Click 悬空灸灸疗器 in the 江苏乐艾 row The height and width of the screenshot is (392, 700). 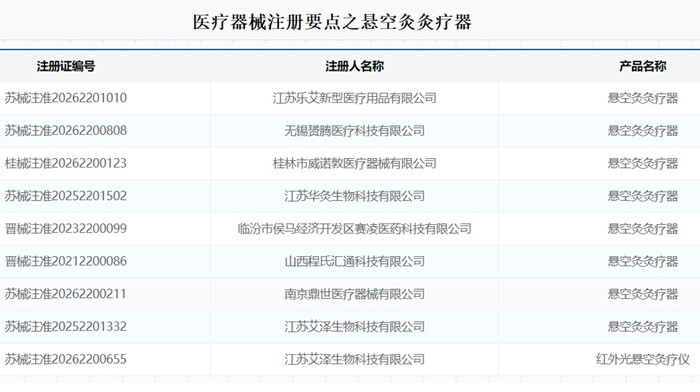(643, 98)
